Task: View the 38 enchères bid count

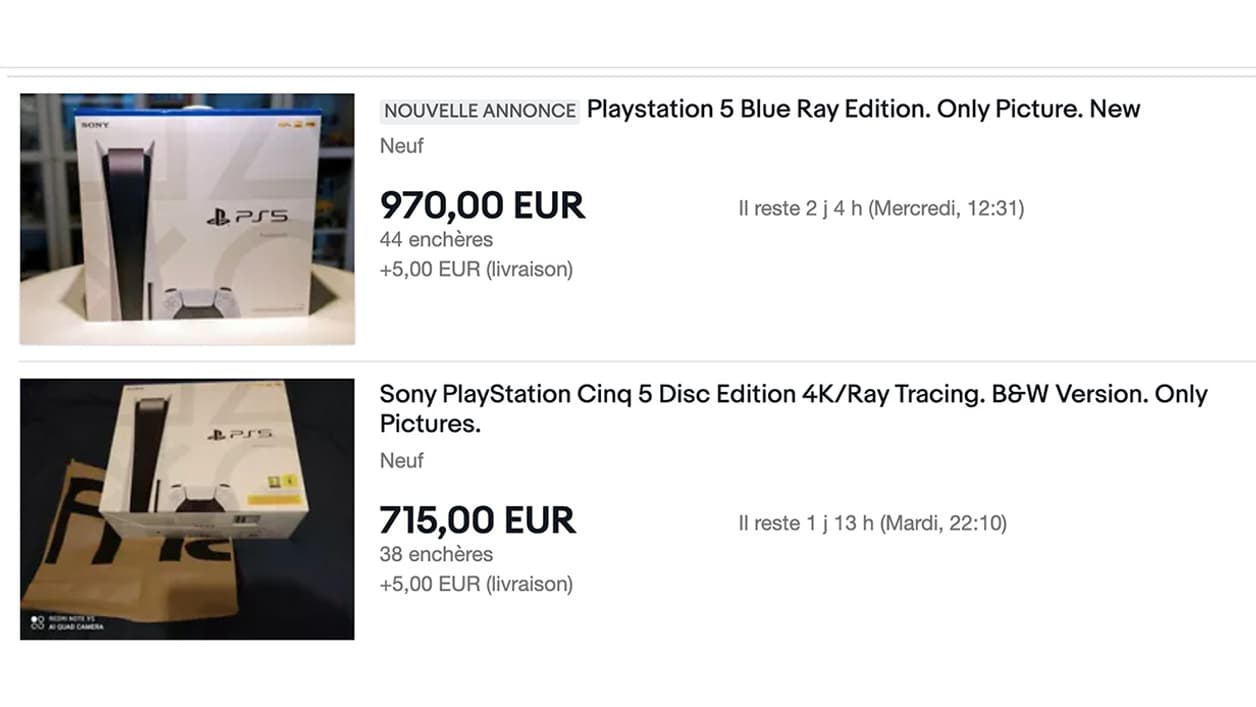Action: (436, 554)
